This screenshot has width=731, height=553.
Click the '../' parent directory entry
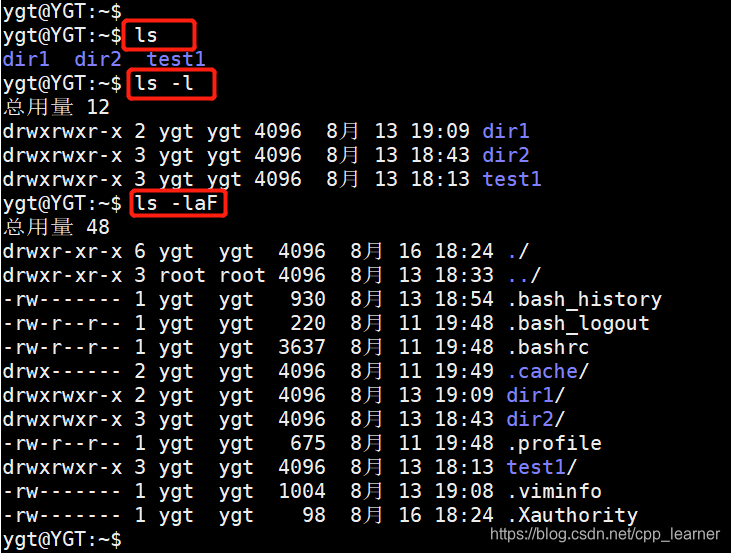coord(524,275)
